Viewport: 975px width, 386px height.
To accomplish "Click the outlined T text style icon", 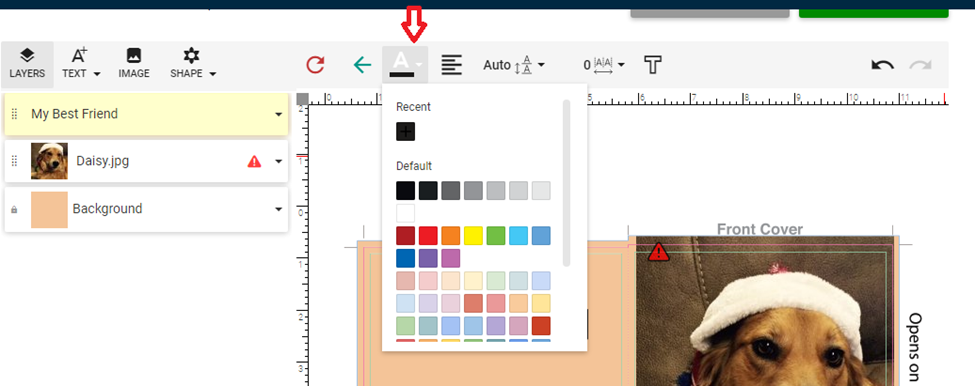I will (652, 65).
